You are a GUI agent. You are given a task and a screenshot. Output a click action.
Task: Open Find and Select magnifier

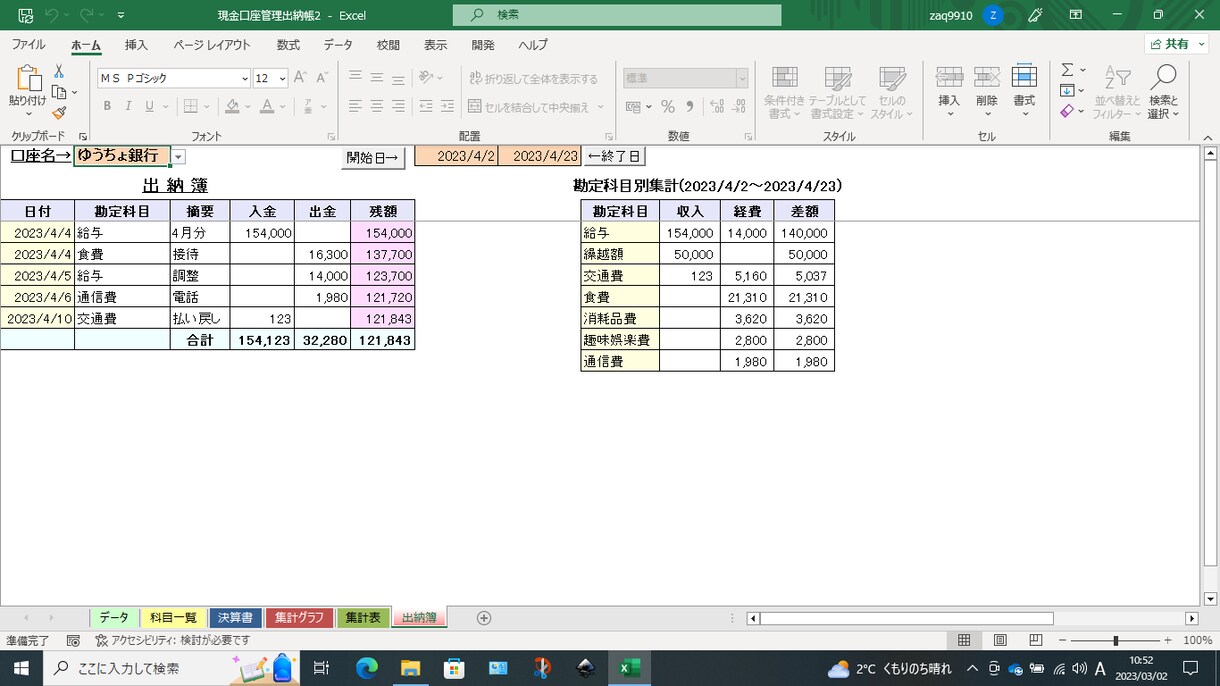click(1163, 79)
